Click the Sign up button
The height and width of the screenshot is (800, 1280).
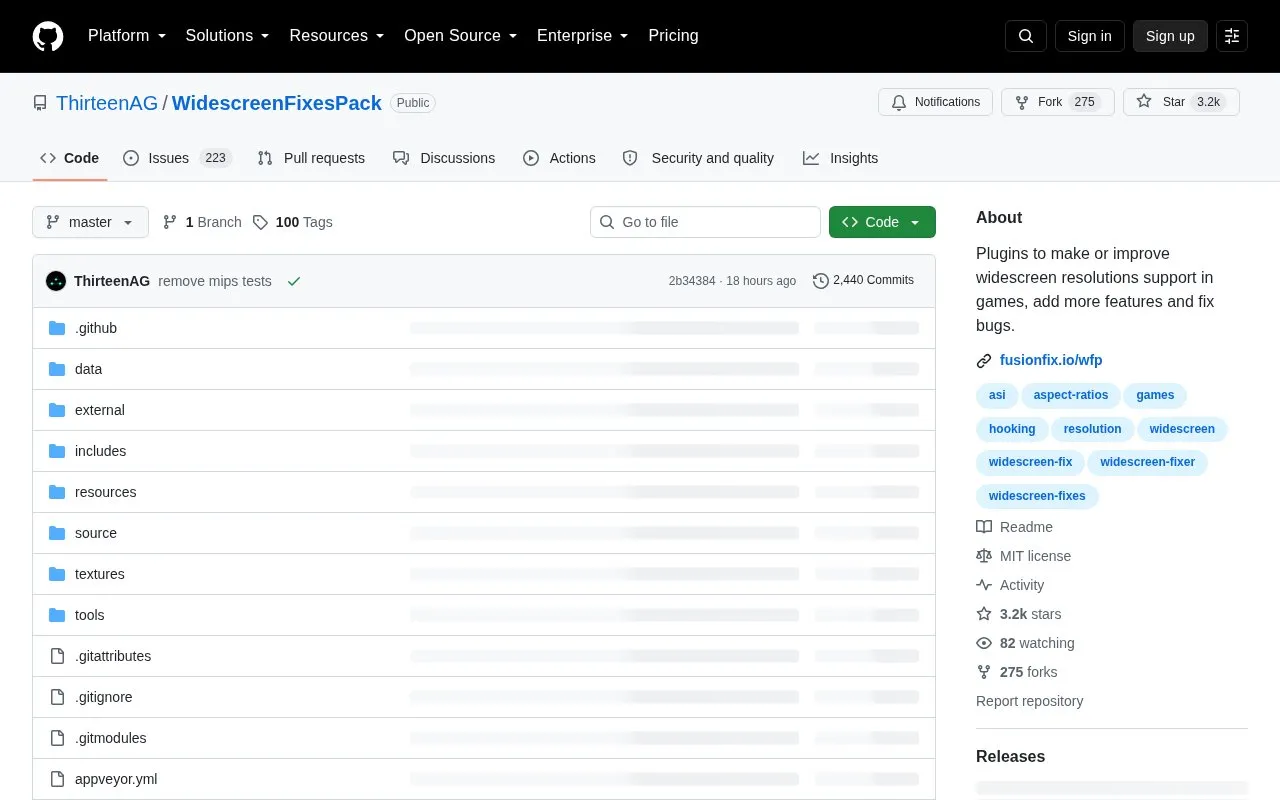[x=1170, y=36]
